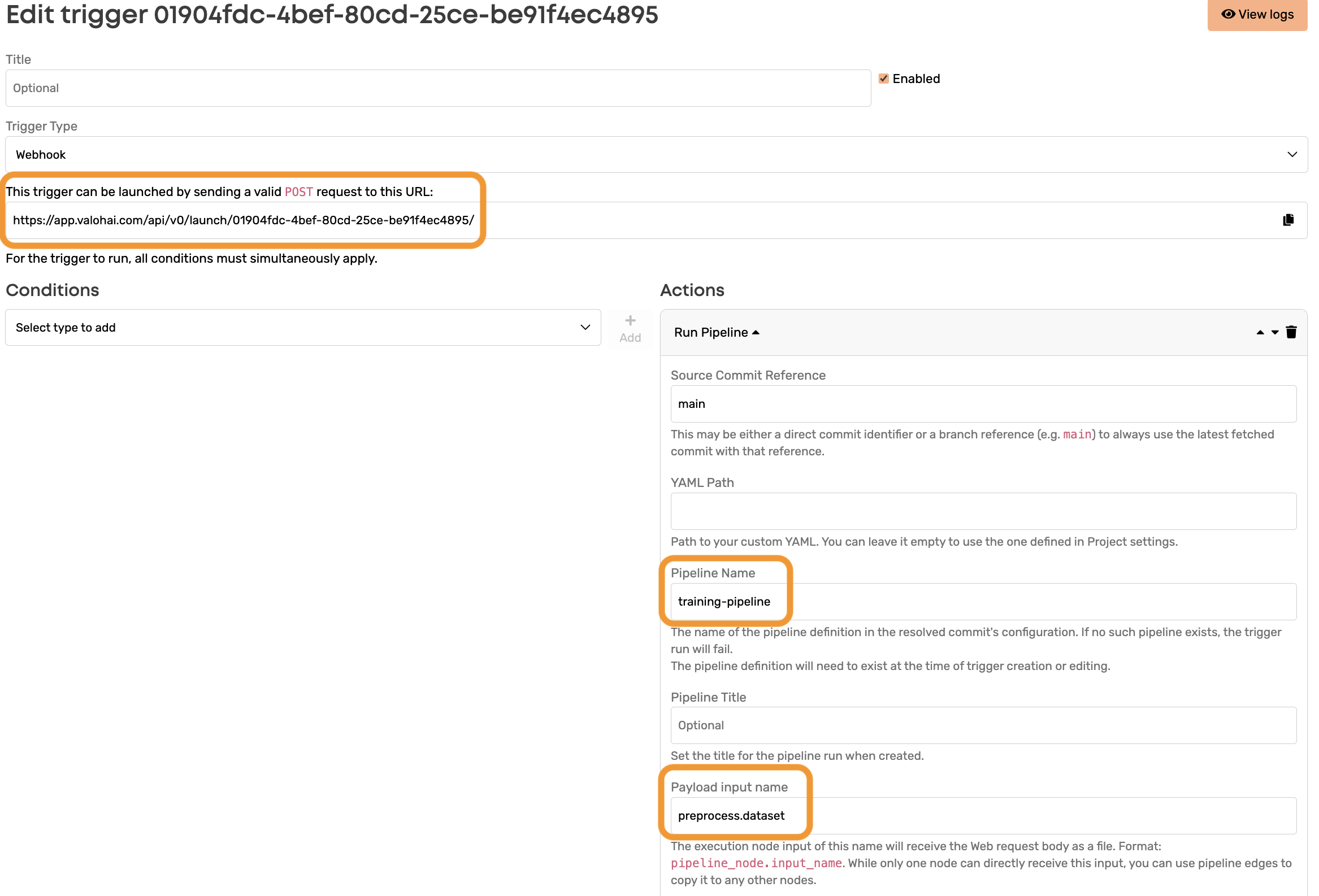Click the plus Add condition icon

(630, 321)
